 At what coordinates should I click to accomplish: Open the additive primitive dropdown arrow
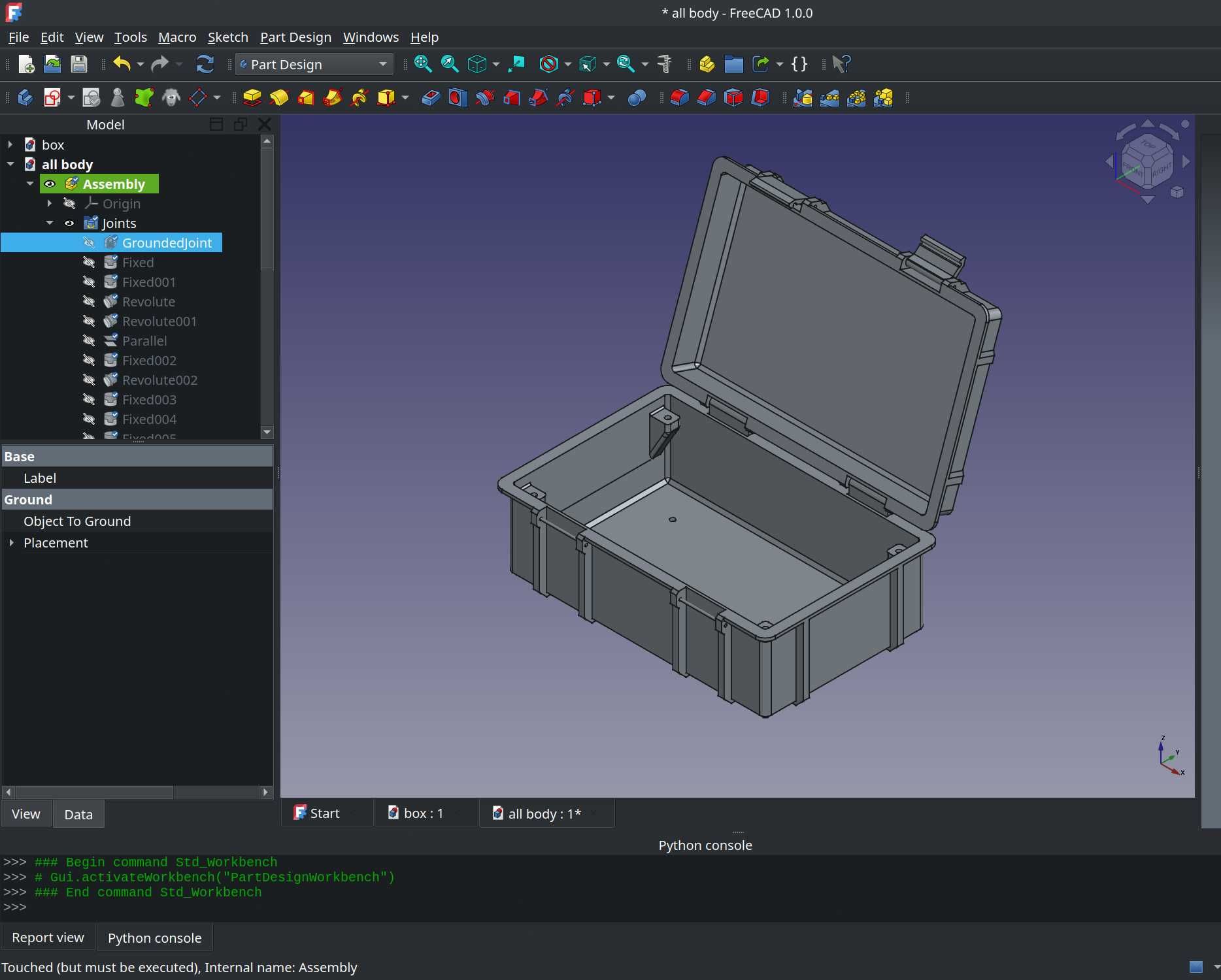click(405, 98)
